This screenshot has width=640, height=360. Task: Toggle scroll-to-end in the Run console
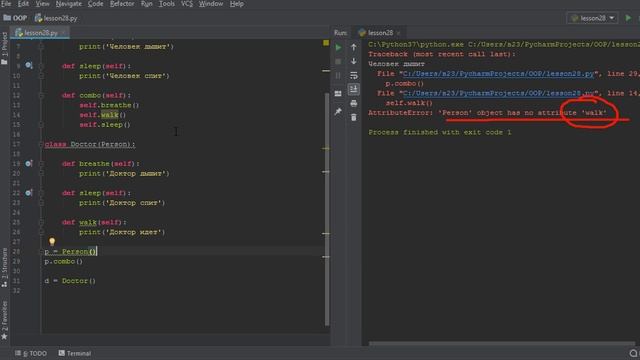coord(353,89)
